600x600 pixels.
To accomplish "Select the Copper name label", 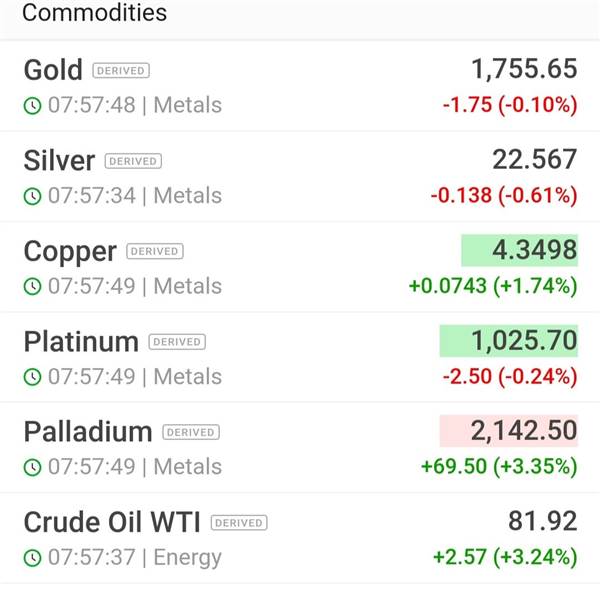I will (70, 252).
